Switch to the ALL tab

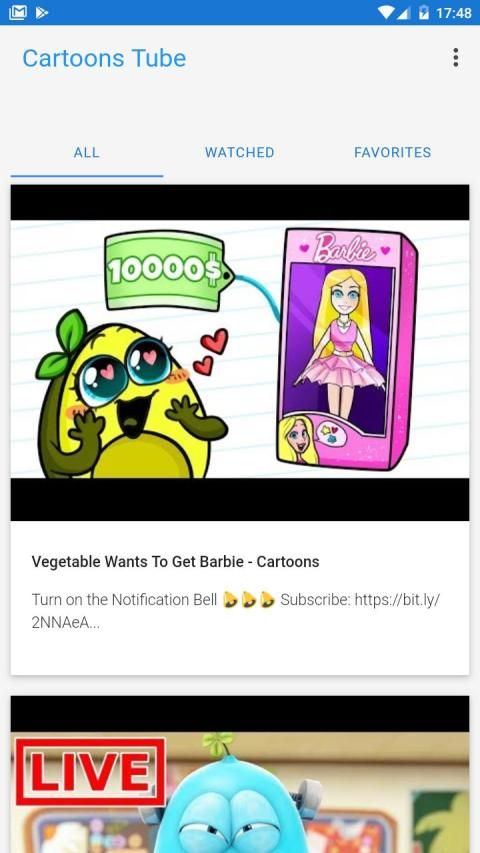(x=87, y=152)
